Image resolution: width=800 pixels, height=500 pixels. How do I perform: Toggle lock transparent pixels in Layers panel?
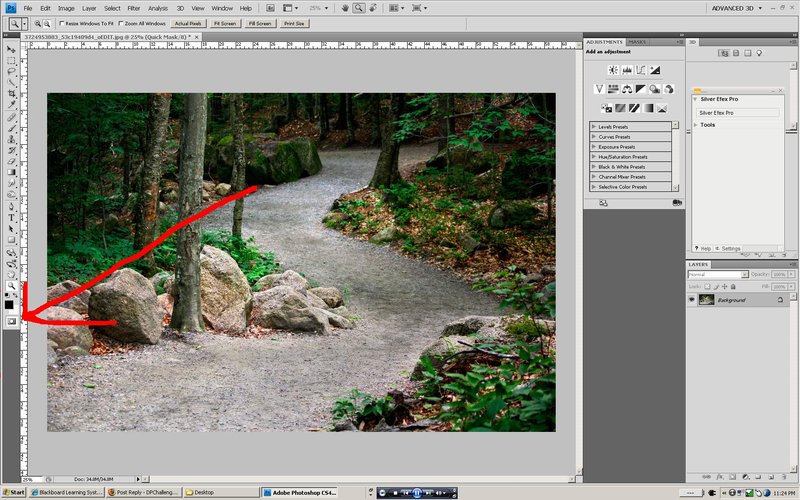(707, 287)
